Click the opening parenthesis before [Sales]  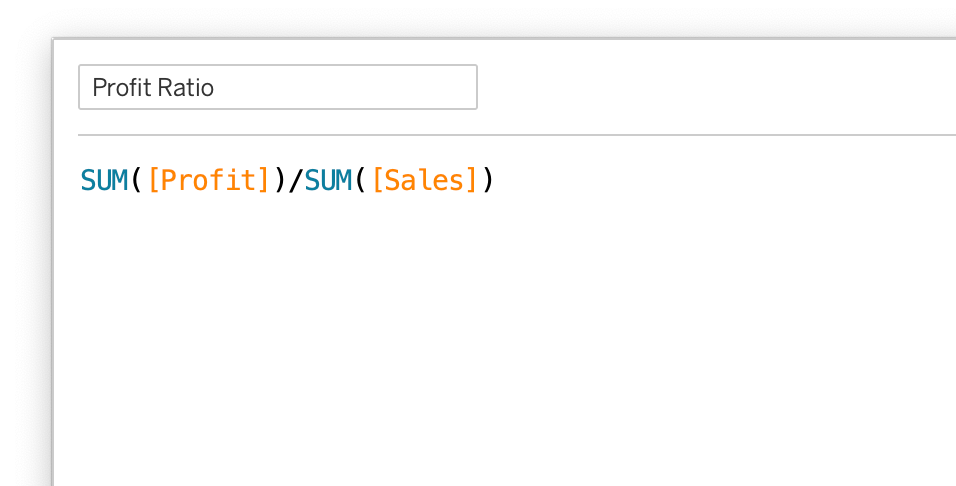(x=361, y=181)
